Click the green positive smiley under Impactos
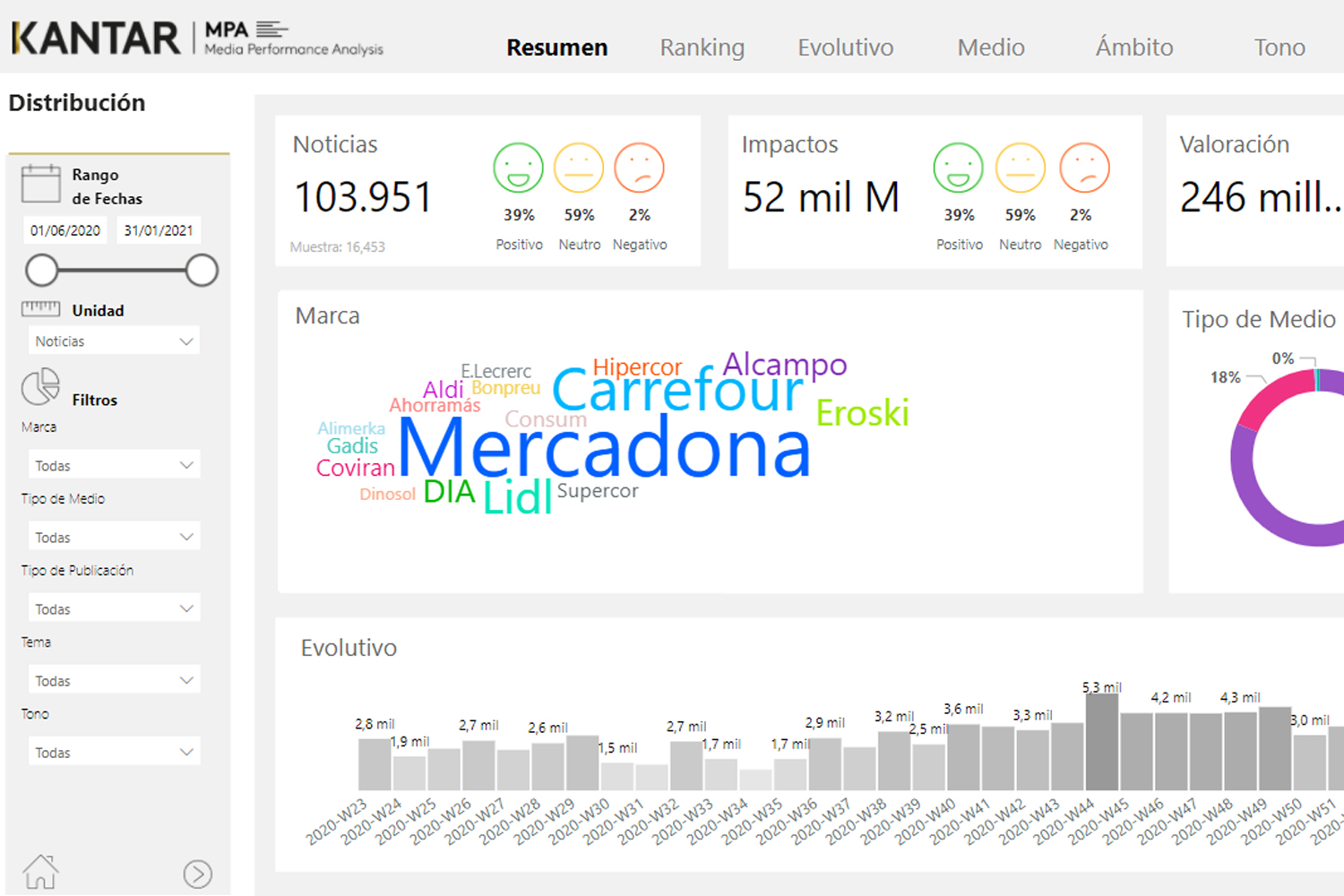Image resolution: width=1344 pixels, height=896 pixels. (x=959, y=168)
